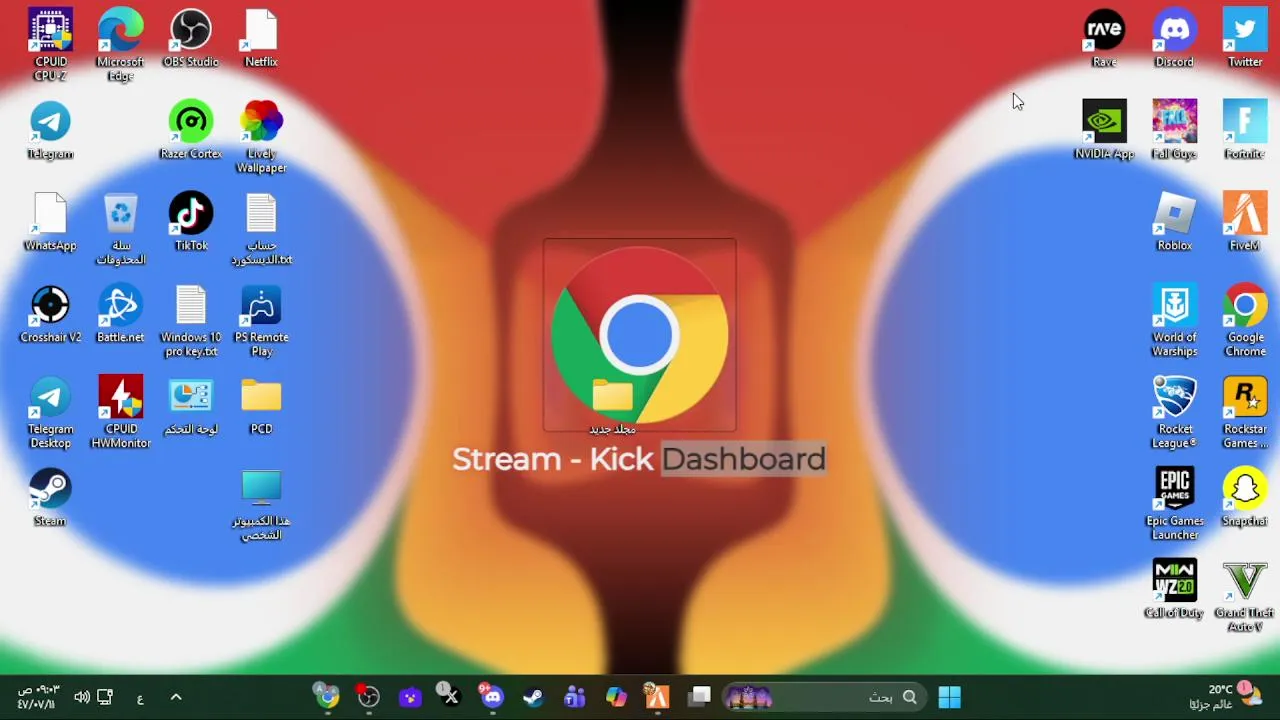Select the PCD folder

[261, 406]
